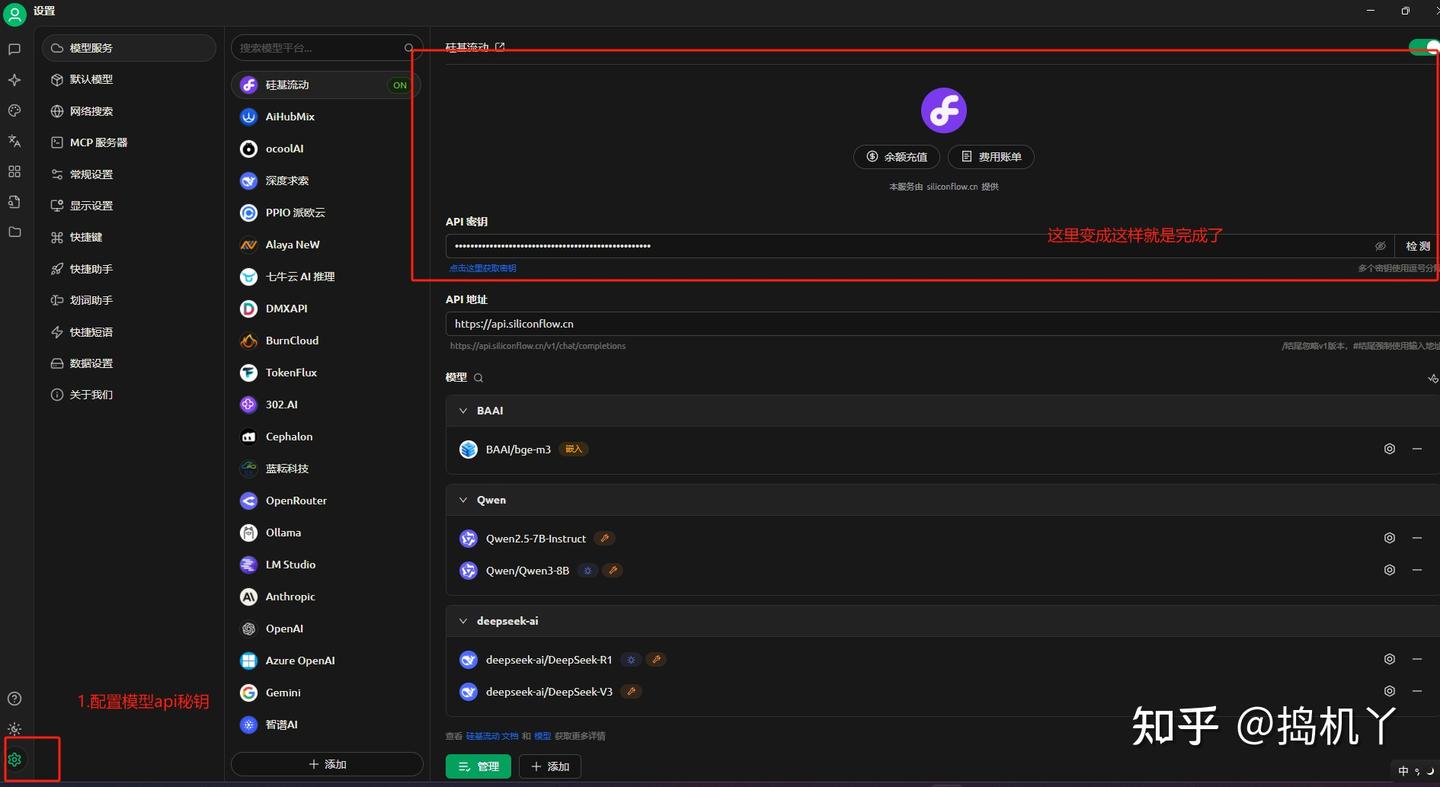Image resolution: width=1440 pixels, height=787 pixels.
Task: Click the 余额充值 button
Action: point(897,157)
